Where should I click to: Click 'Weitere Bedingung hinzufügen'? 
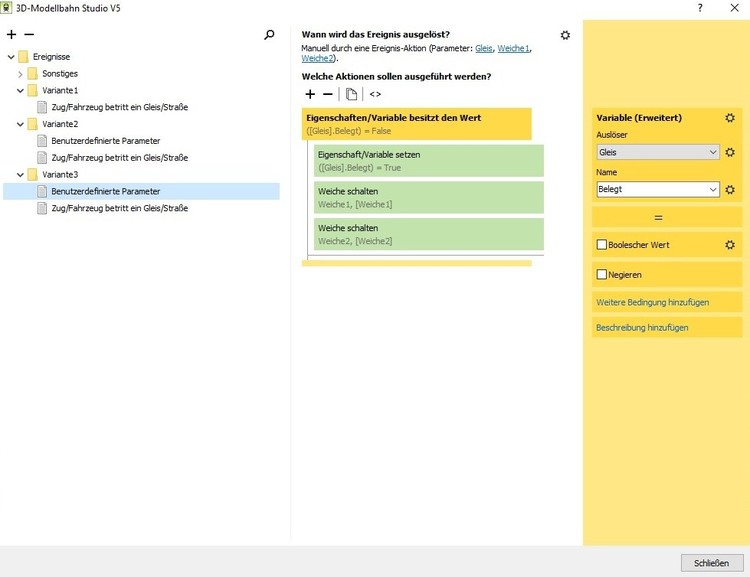[x=652, y=302]
